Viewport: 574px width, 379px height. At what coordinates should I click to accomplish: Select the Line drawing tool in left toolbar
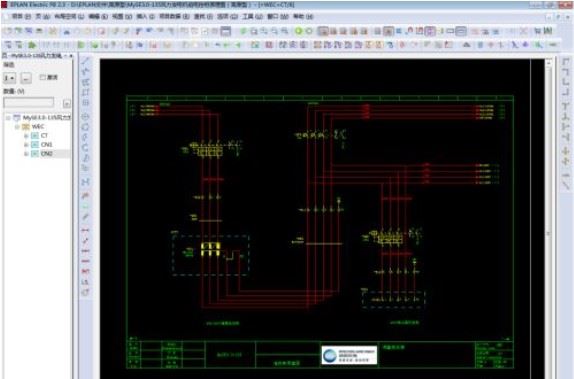coord(86,61)
